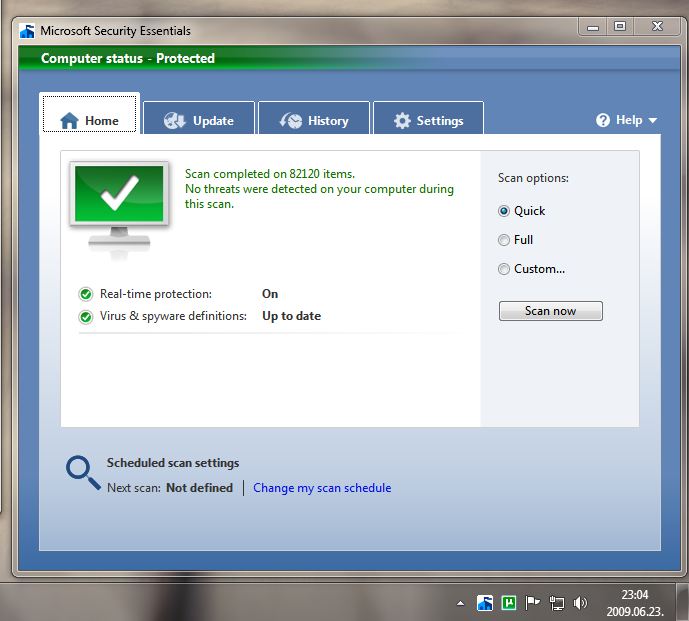Viewport: 689px width, 621px height.
Task: Click the globe download icon on Update tab
Action: 175,120
